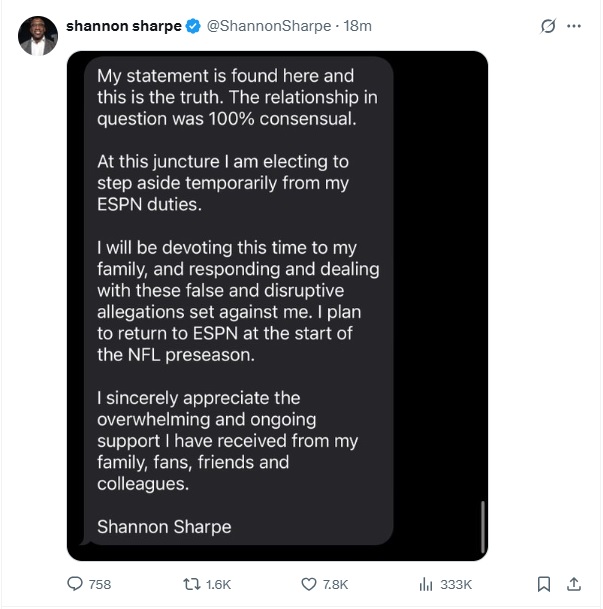This screenshot has width=603, height=609.
Task: Open the post's 18m timestamp link
Action: pos(357,26)
